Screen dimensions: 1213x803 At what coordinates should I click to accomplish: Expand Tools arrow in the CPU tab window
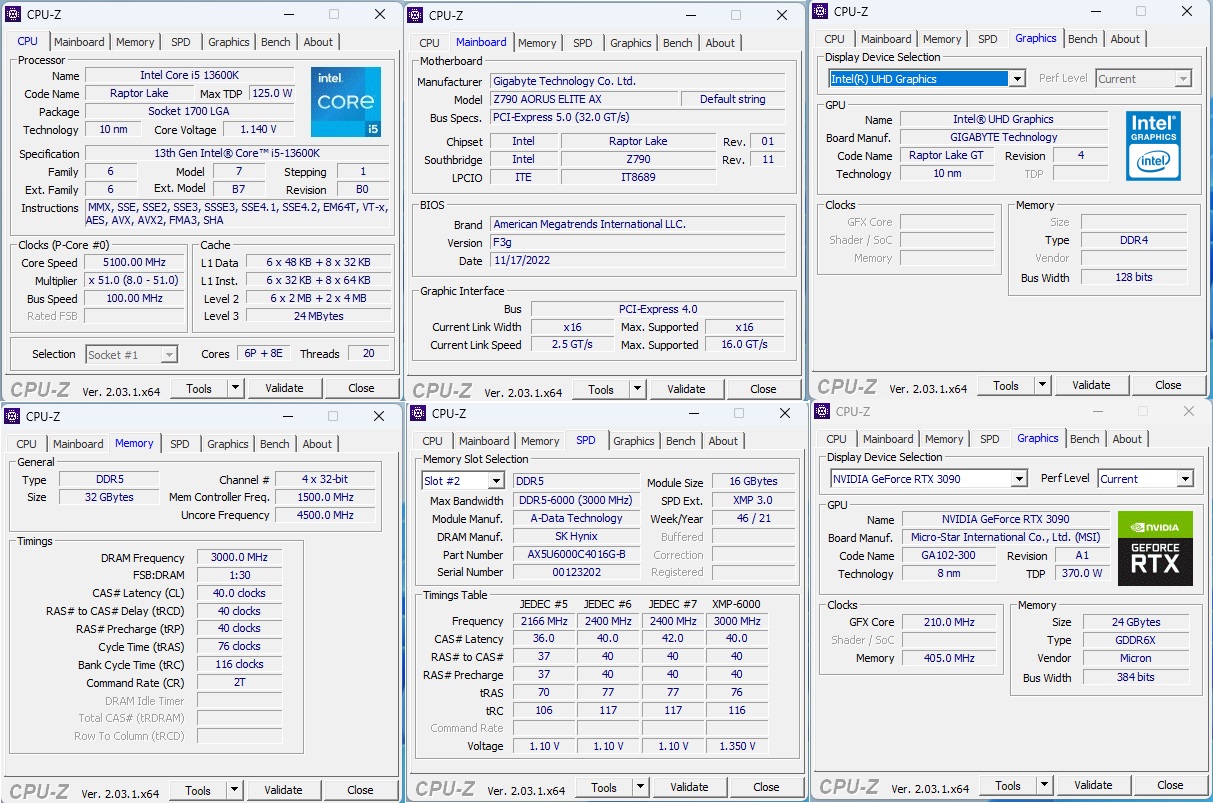236,388
